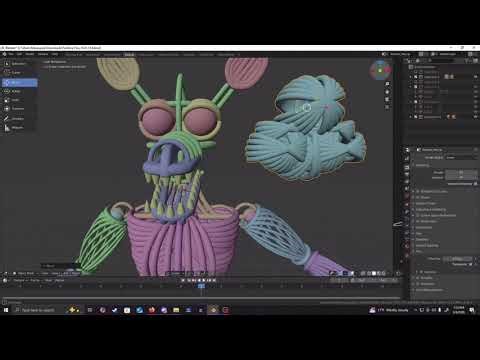Switch perspective/orthographic view grid icon
The height and width of the screenshot is (360, 480).
(x=387, y=107)
